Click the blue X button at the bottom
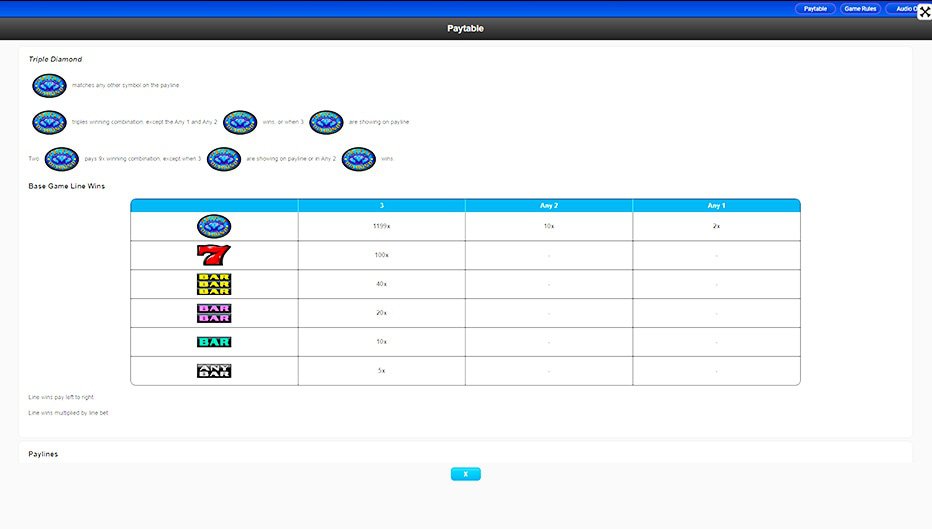 tap(465, 474)
